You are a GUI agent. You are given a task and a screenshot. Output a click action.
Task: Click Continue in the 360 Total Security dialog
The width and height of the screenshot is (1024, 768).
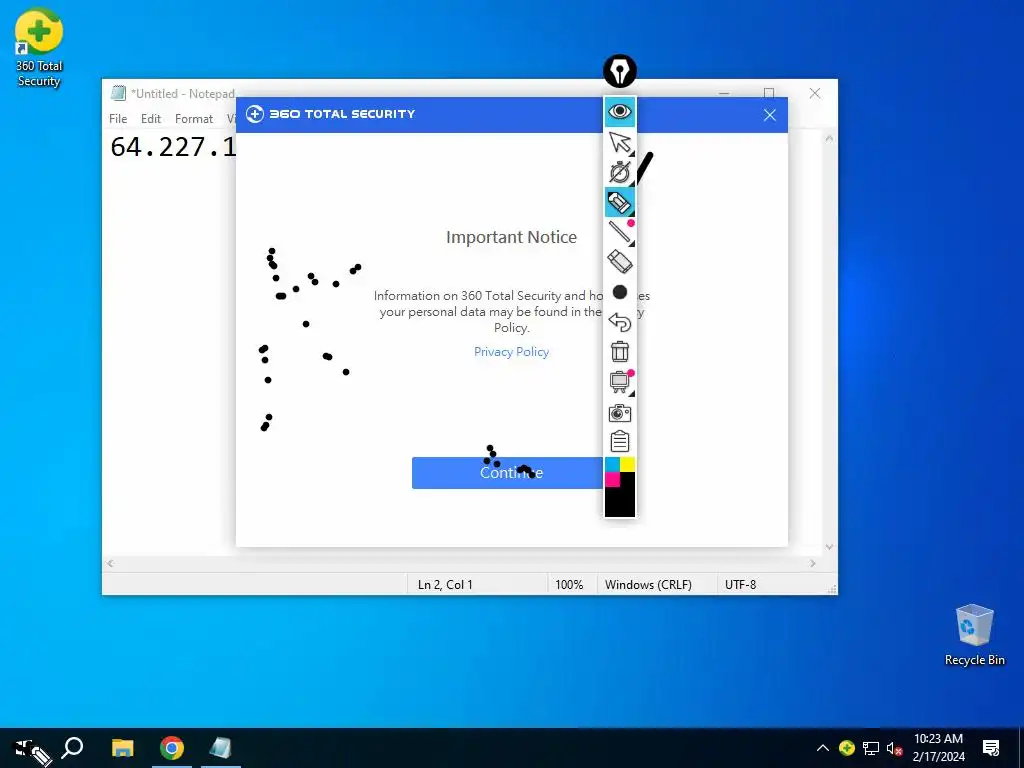pyautogui.click(x=507, y=473)
